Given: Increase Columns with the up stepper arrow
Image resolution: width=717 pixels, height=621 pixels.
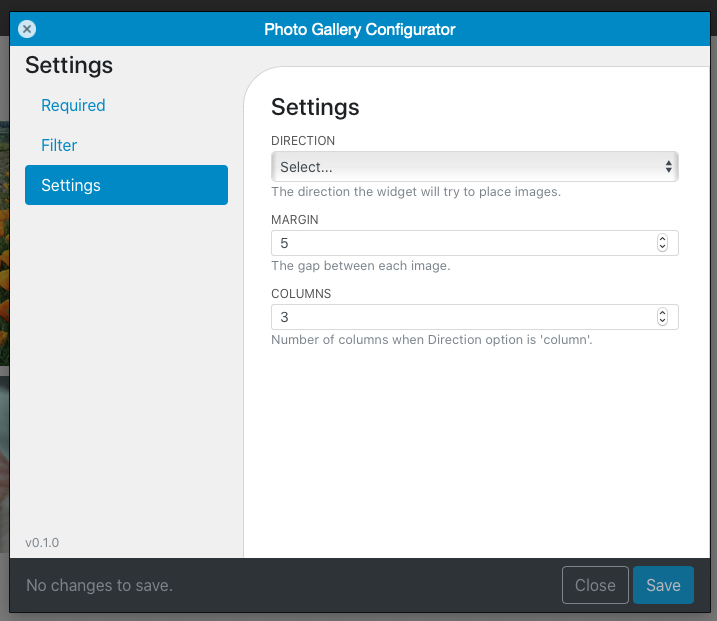Looking at the screenshot, I should (662, 313).
